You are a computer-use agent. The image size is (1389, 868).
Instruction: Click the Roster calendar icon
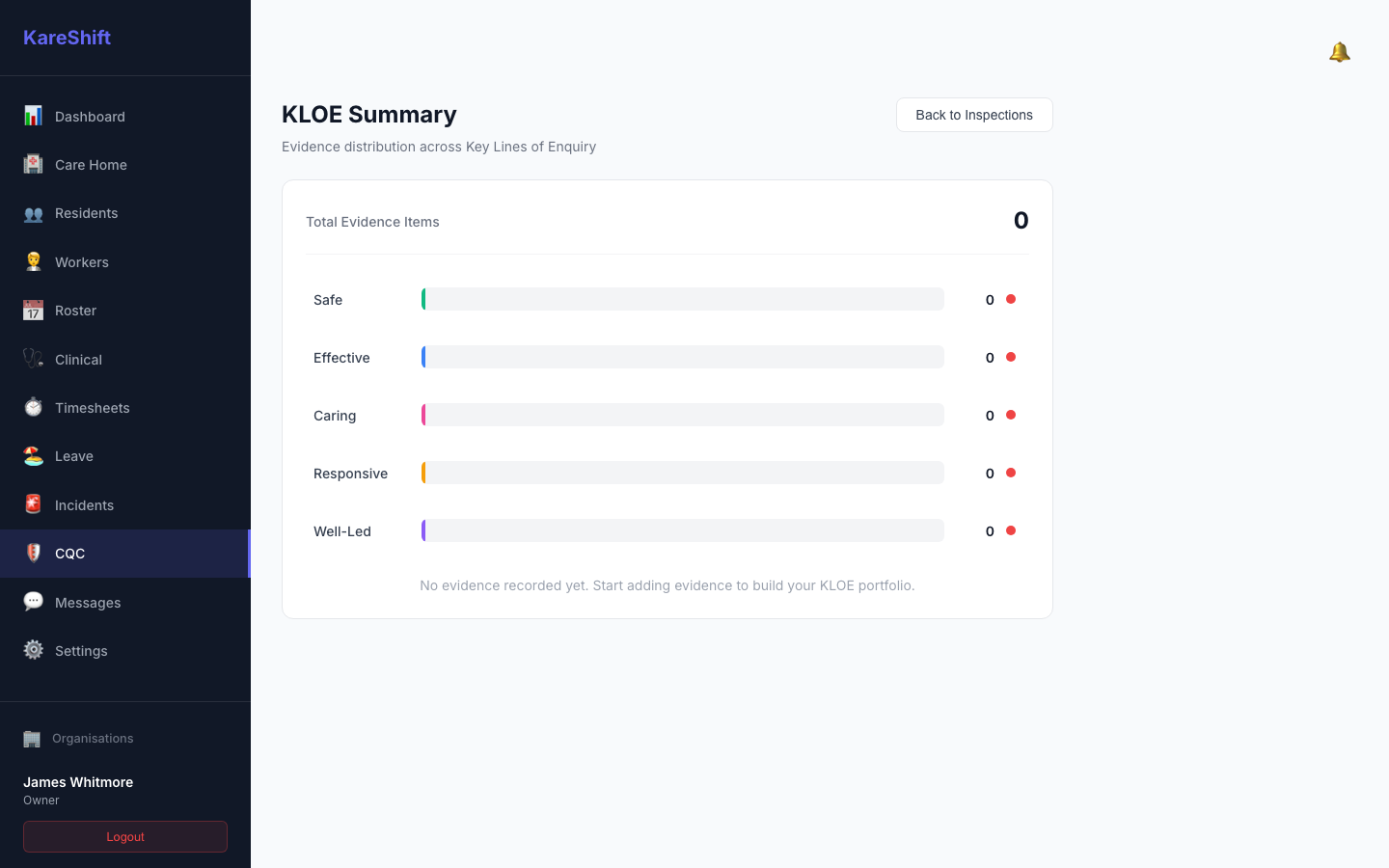point(33,310)
